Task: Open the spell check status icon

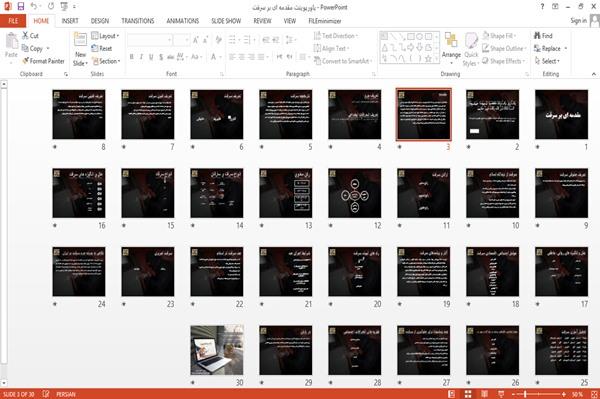Action: click(46, 394)
